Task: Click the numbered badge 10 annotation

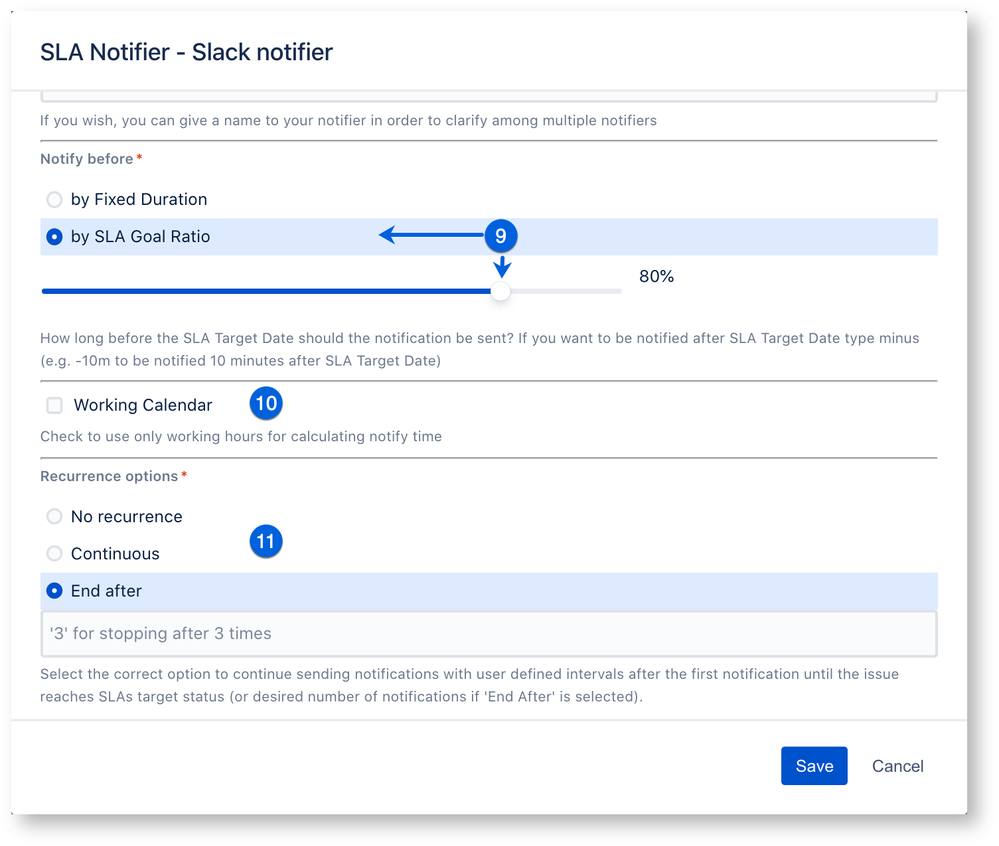Action: (x=266, y=403)
